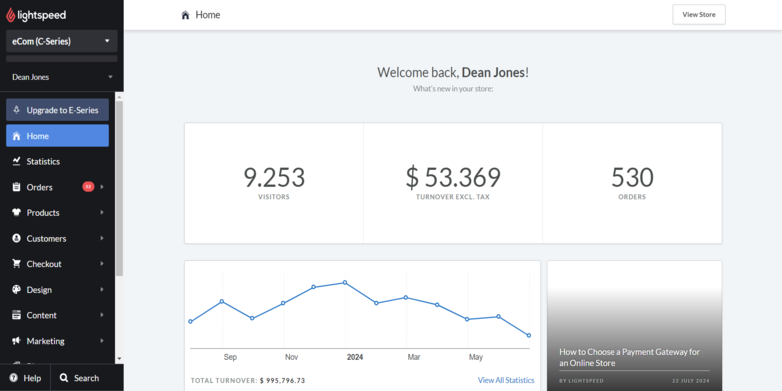Select the Home menu item

click(x=57, y=136)
